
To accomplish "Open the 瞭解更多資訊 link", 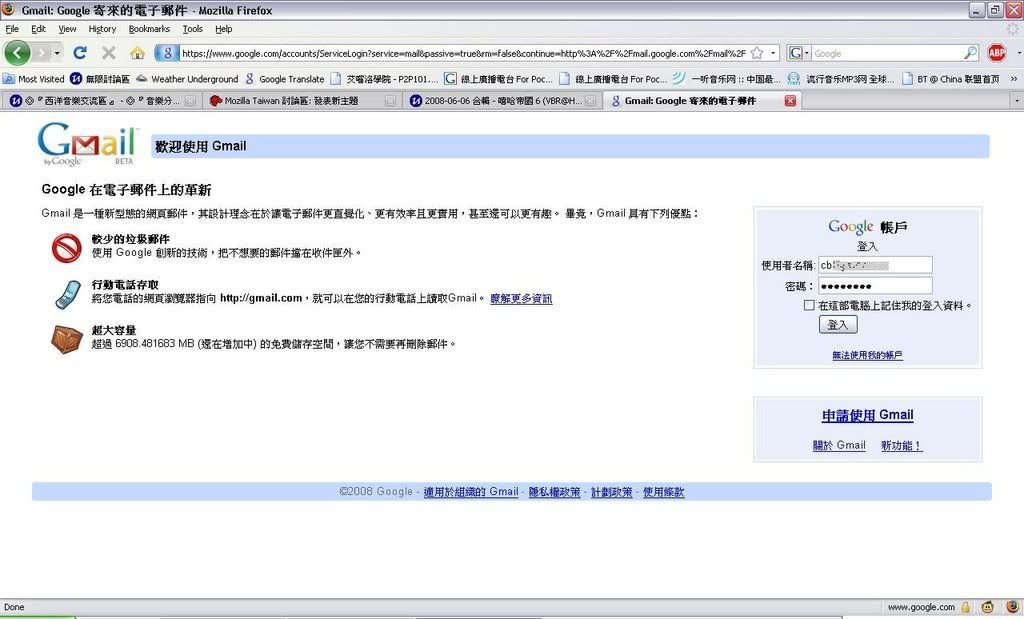I will click(x=521, y=298).
